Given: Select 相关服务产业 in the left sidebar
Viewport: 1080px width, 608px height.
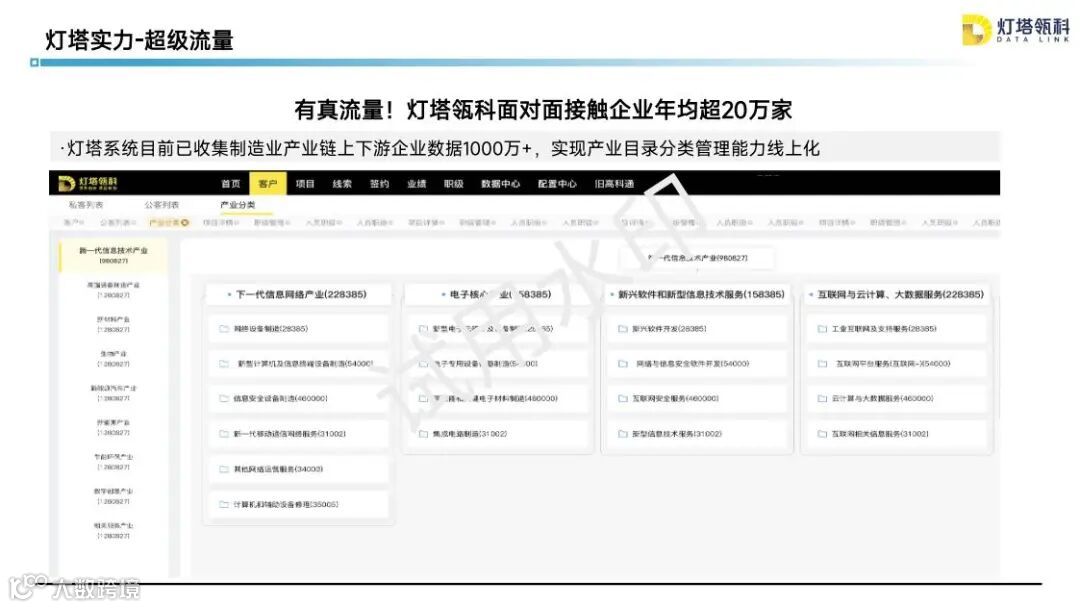Looking at the screenshot, I should point(114,530).
